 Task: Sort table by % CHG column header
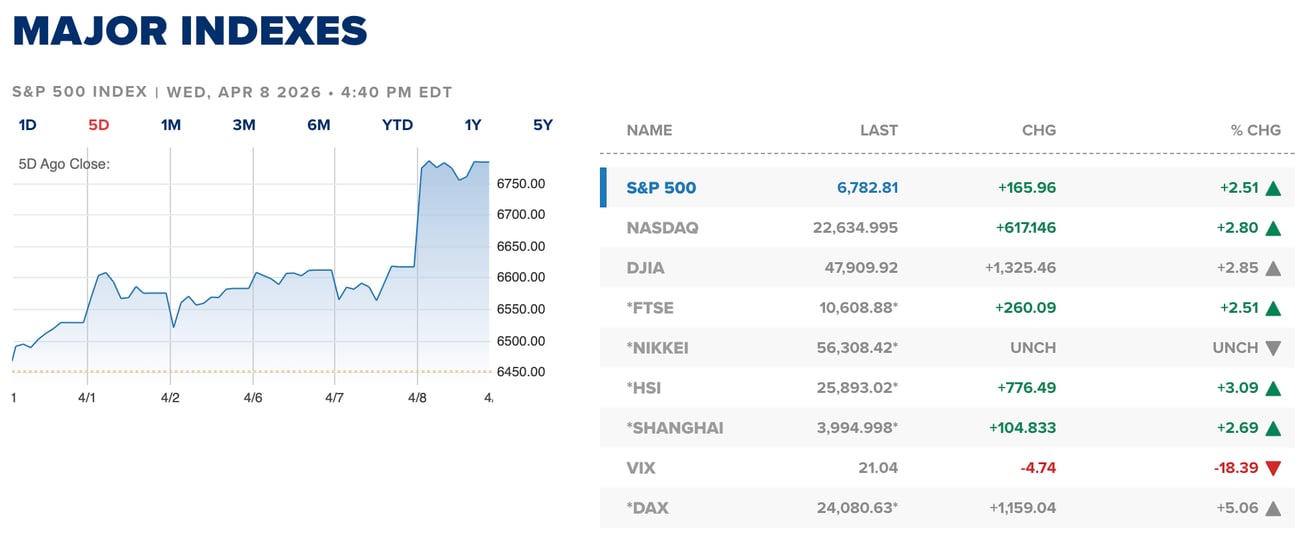(1256, 130)
